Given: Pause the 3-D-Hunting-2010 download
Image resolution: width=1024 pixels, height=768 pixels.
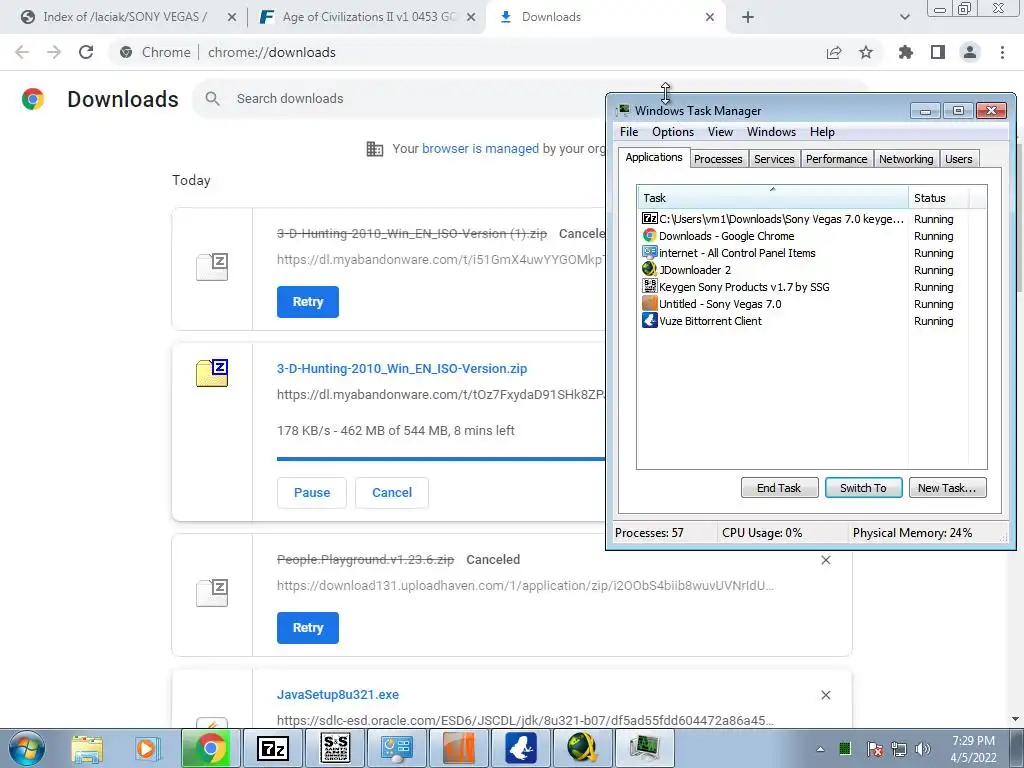Looking at the screenshot, I should pyautogui.click(x=312, y=492).
